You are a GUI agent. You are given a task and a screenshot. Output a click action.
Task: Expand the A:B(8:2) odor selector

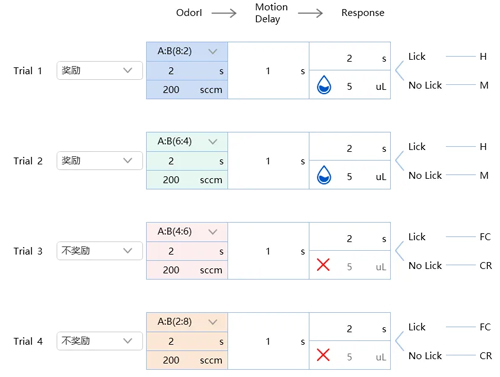coord(187,51)
